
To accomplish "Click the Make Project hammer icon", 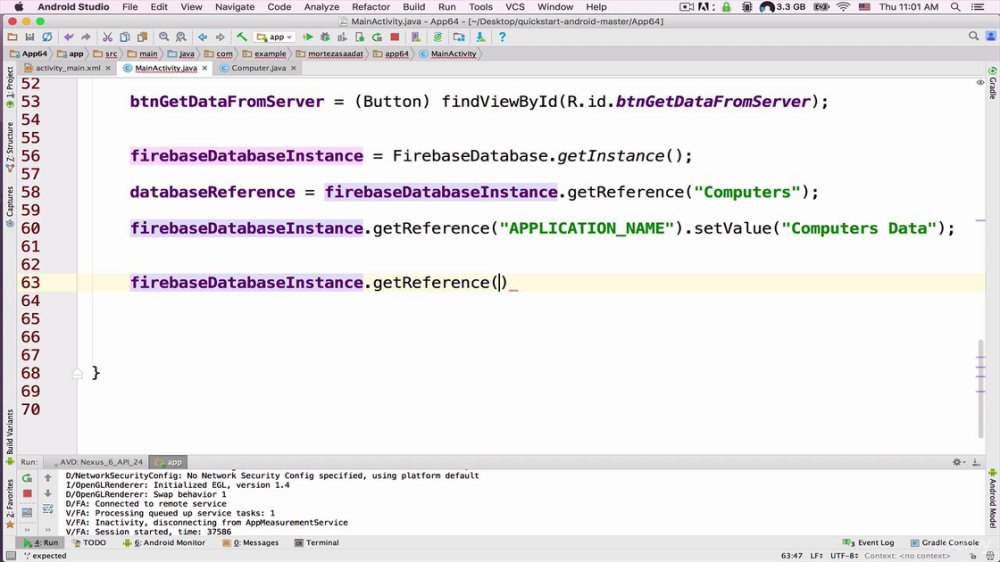I will point(242,37).
